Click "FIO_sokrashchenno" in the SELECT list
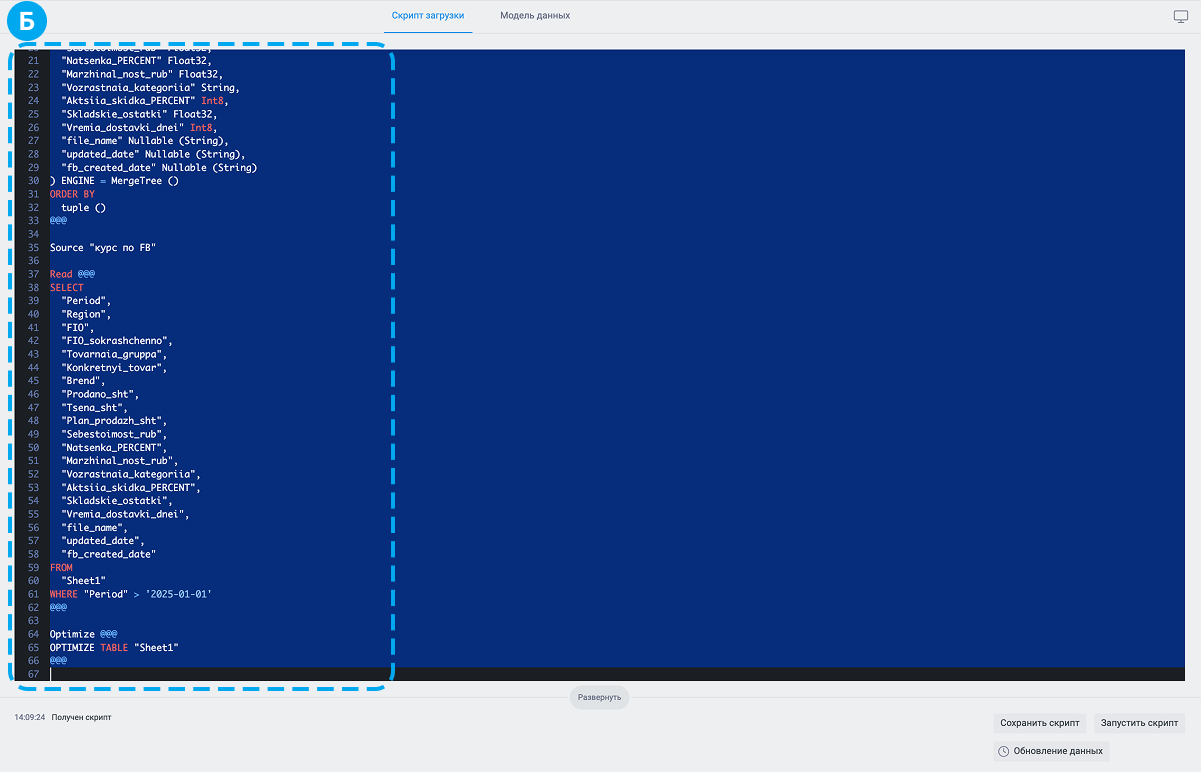Viewport: 1201px width, 772px height. pyautogui.click(x=117, y=341)
